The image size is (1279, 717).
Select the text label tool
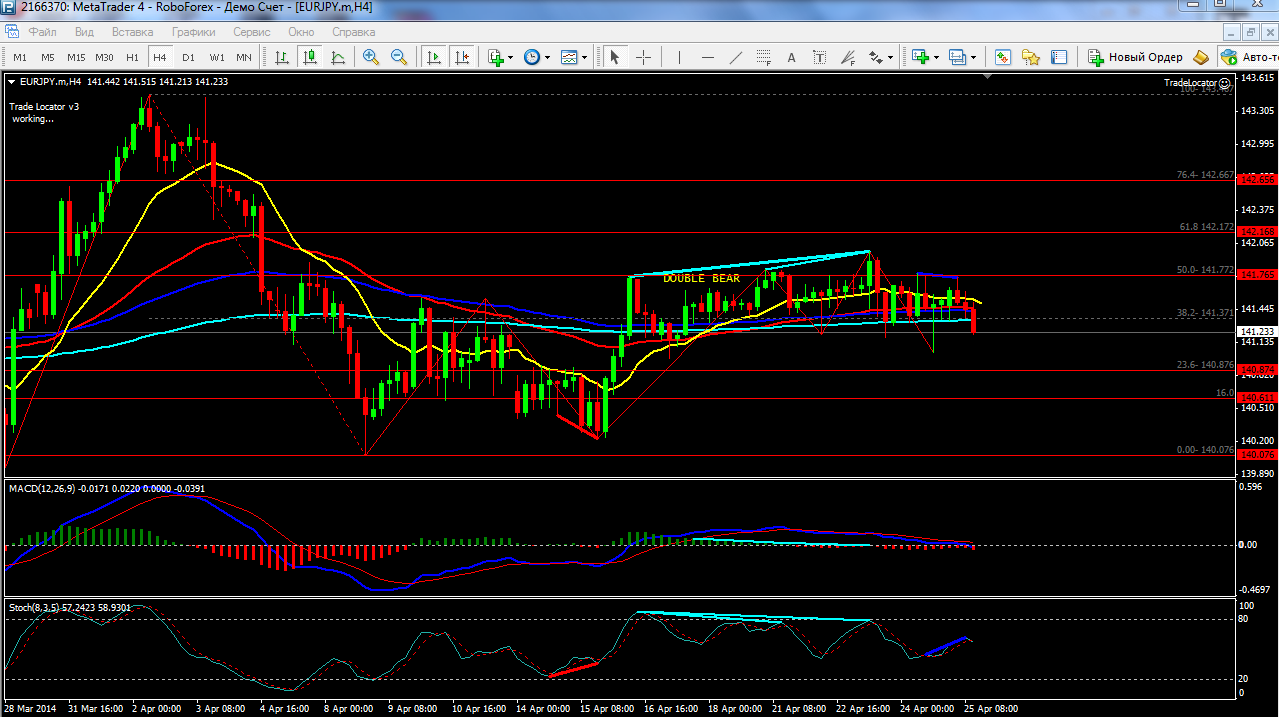pyautogui.click(x=820, y=57)
